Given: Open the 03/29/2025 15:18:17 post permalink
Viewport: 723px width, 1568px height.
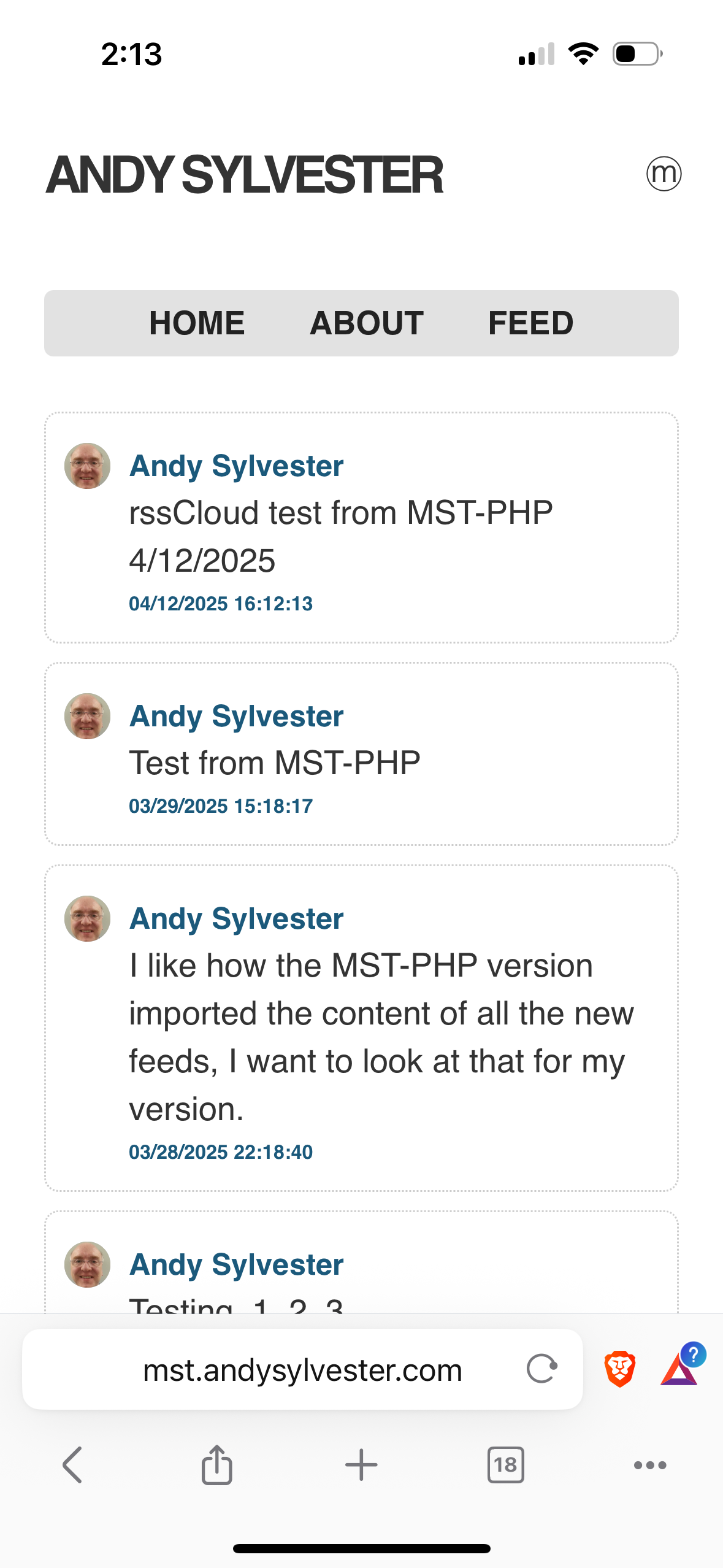Looking at the screenshot, I should [221, 806].
